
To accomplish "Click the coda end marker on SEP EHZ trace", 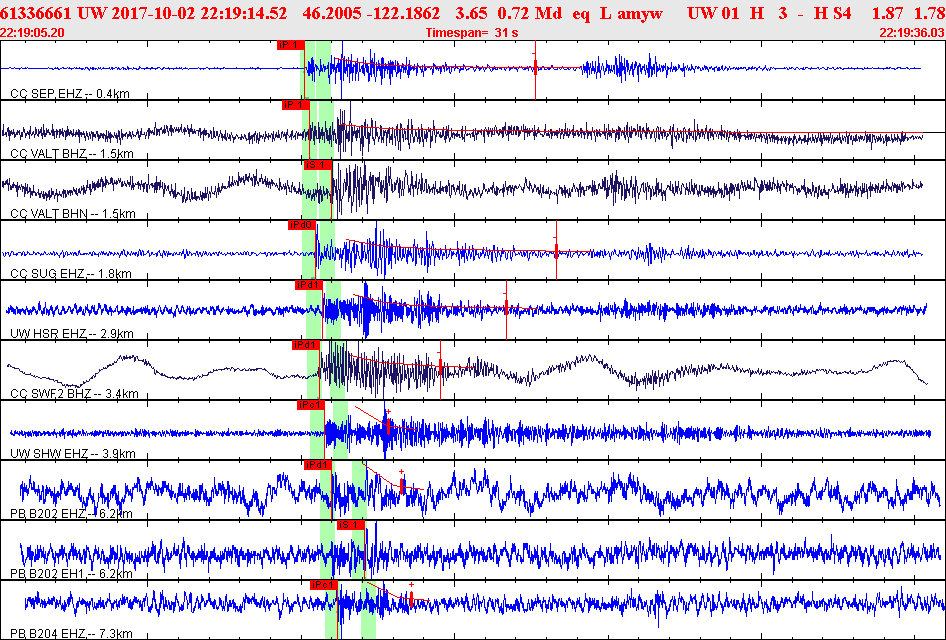I will click(535, 68).
